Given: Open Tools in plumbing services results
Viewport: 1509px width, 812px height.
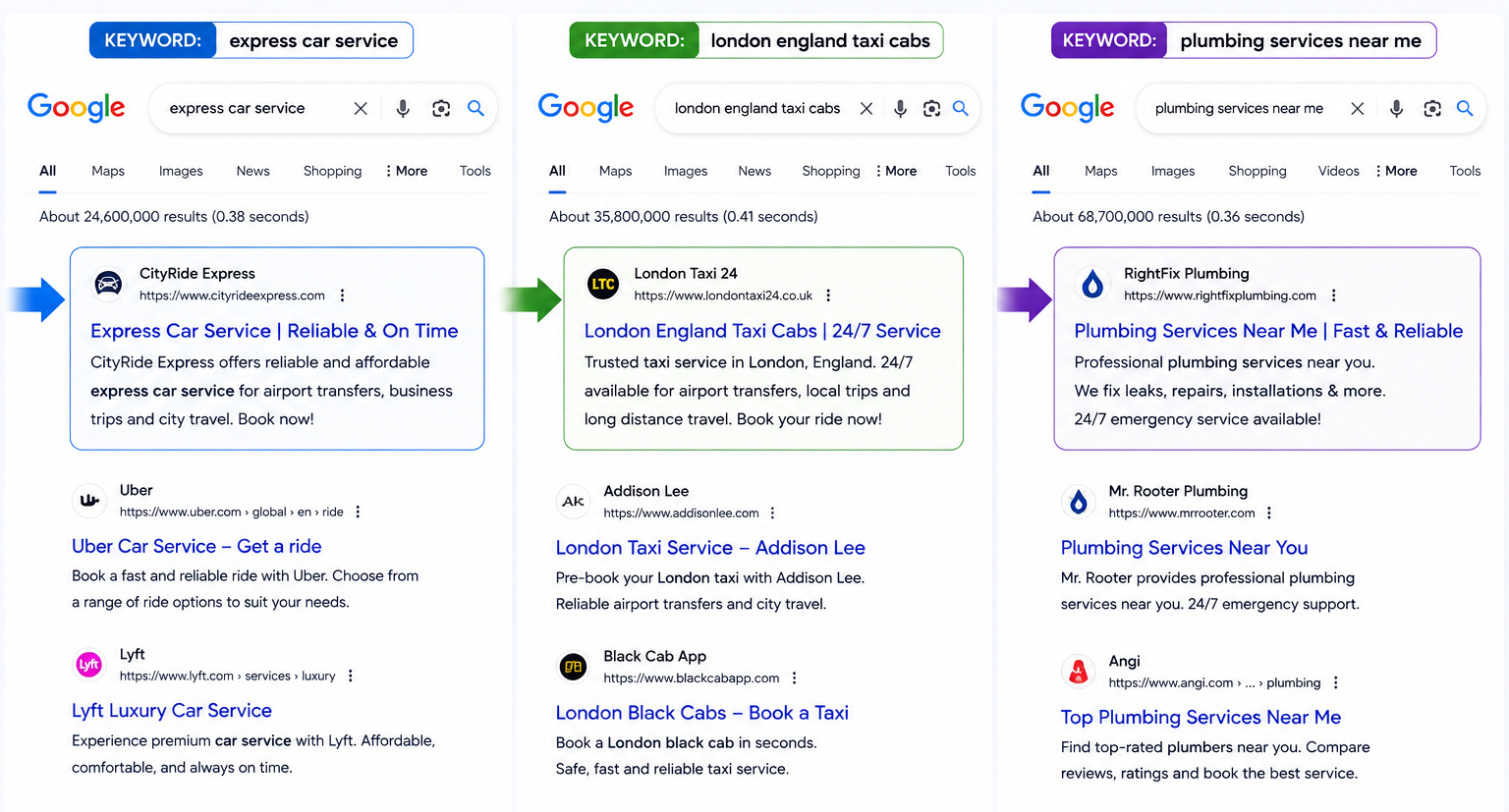Looking at the screenshot, I should click(x=1465, y=171).
